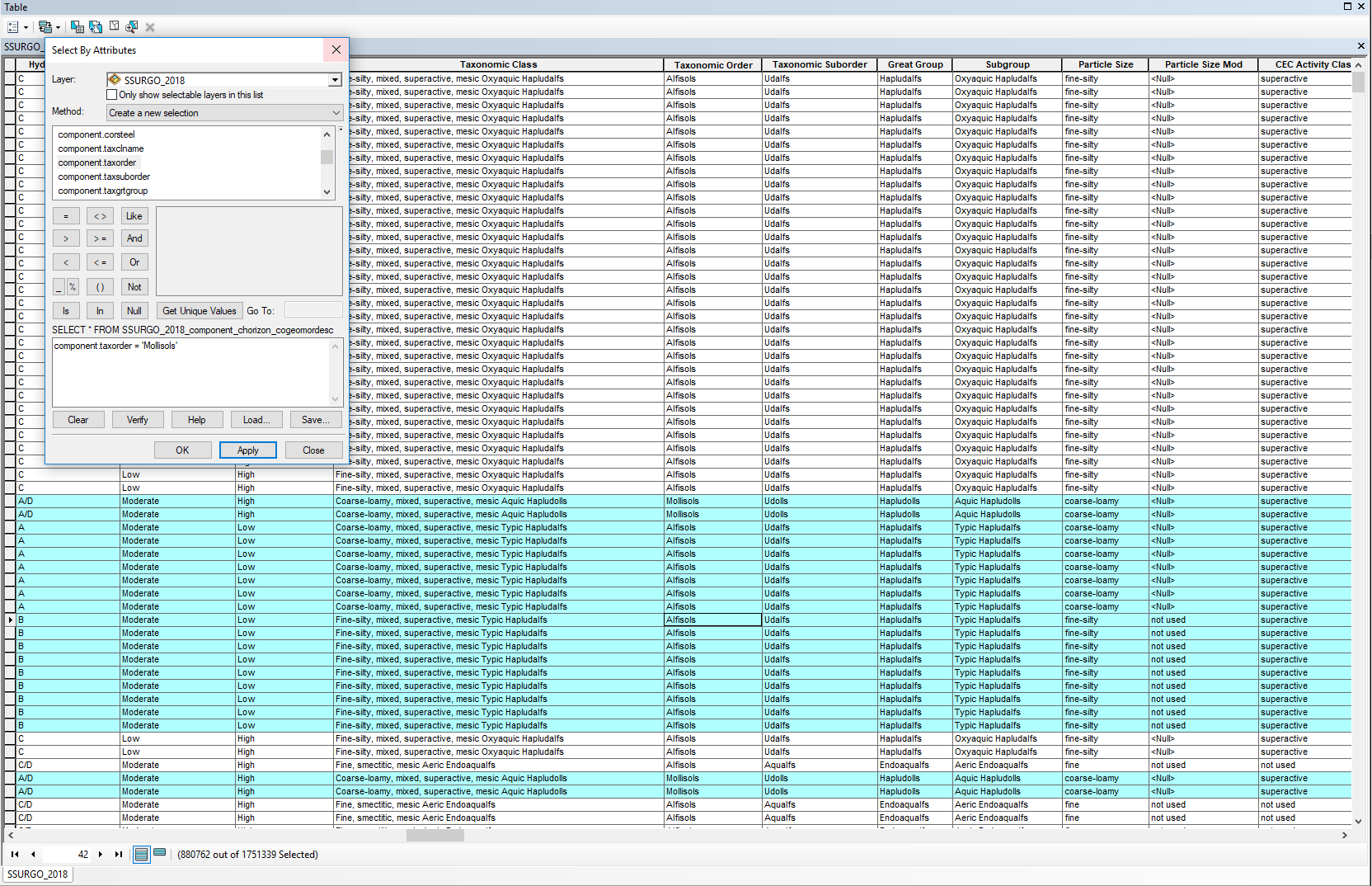
Task: Show selected records view
Action: click(x=160, y=854)
